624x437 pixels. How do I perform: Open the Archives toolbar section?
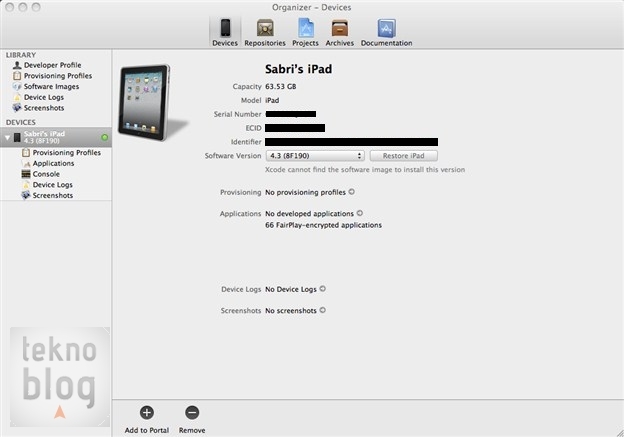[x=339, y=33]
